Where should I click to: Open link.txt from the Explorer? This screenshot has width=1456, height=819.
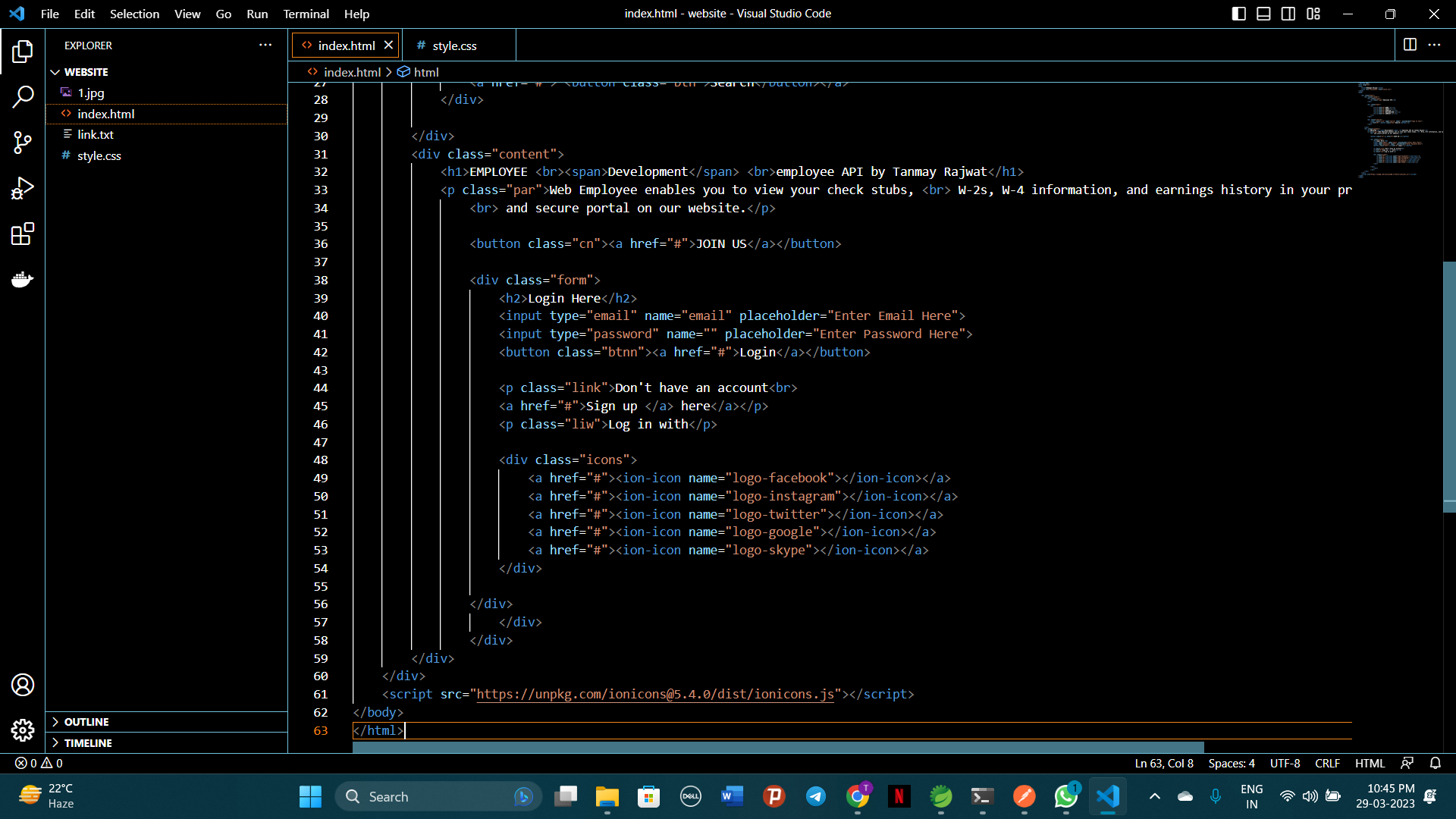[96, 134]
